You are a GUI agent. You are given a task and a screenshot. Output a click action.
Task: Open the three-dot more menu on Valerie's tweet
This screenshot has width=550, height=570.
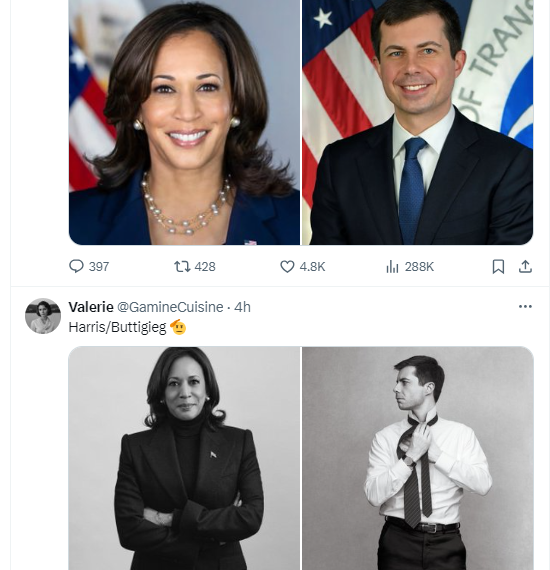(x=525, y=306)
